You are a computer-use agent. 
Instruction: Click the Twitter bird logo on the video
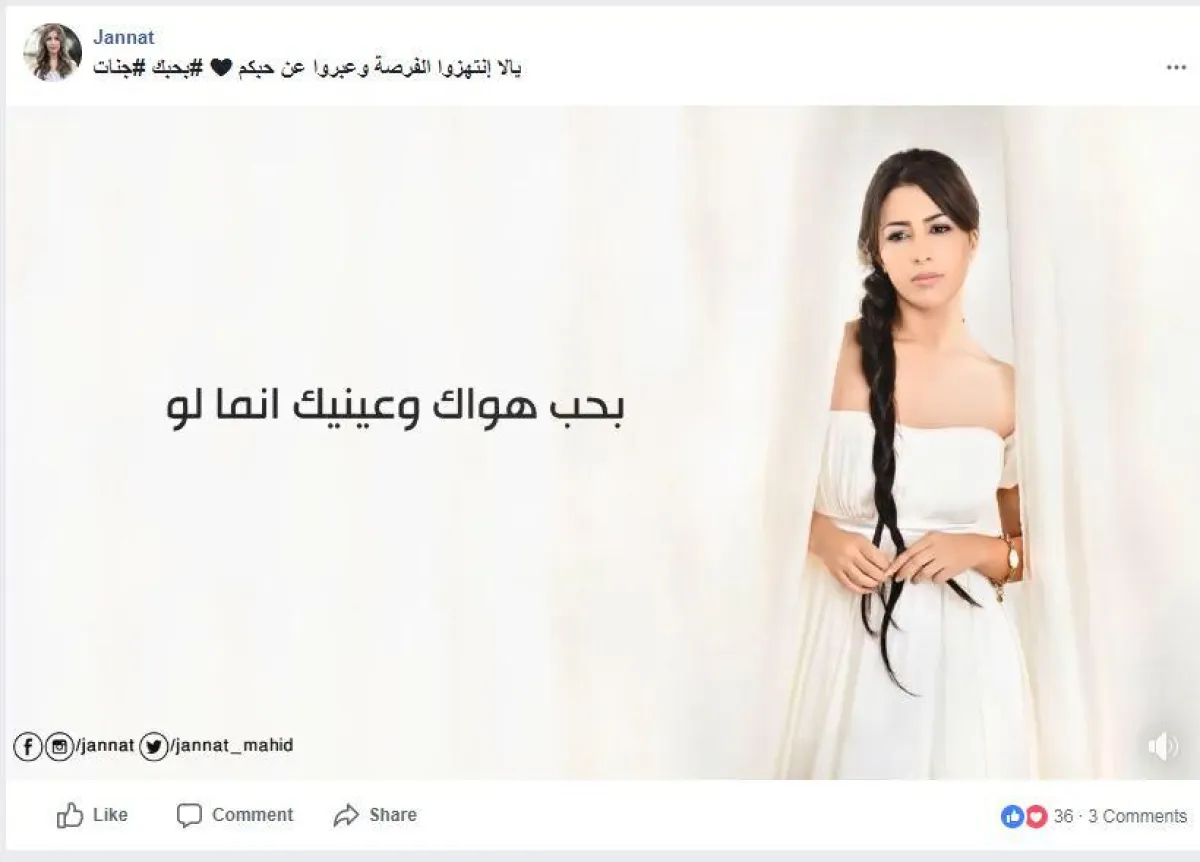point(153,746)
